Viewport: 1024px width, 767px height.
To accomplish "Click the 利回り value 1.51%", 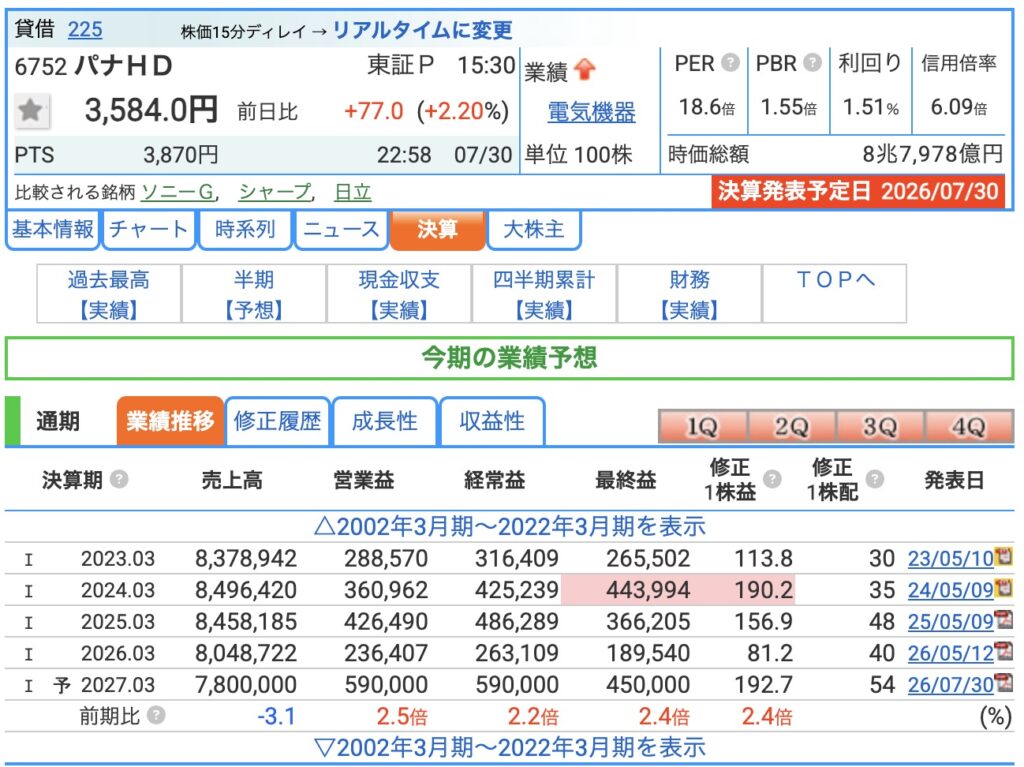I will (871, 106).
